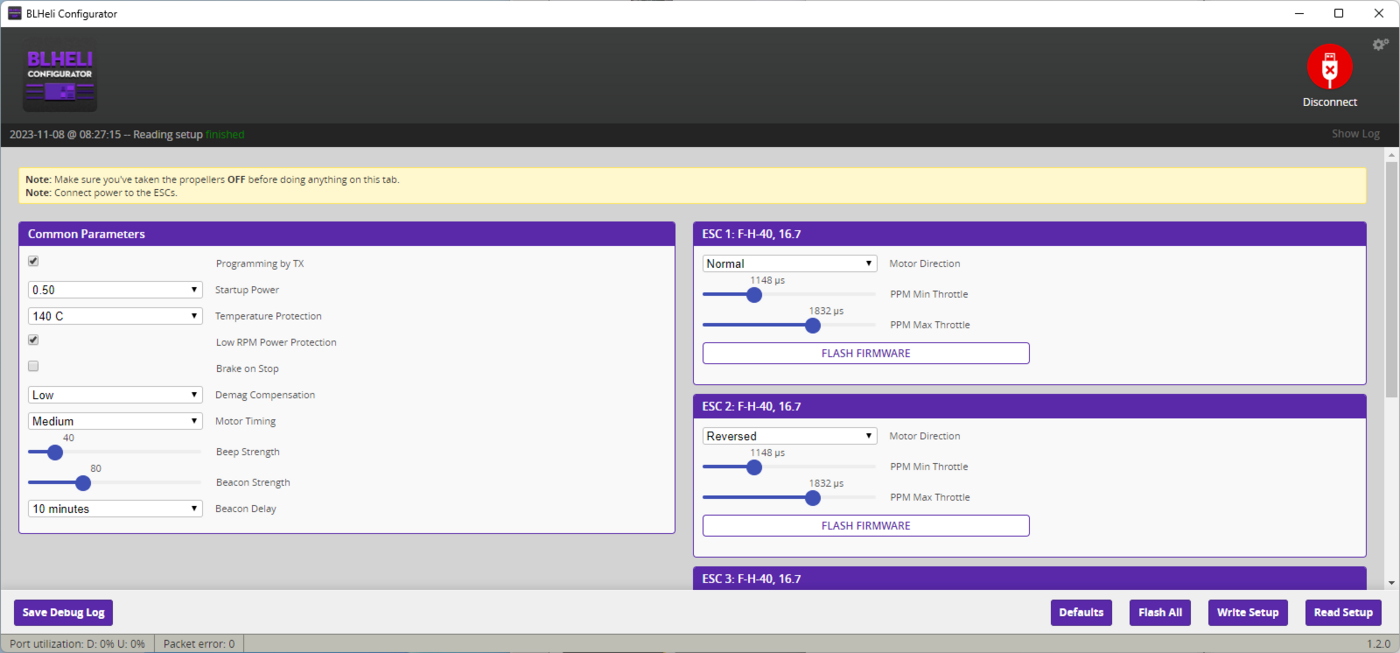
Task: Open the Startup Power dropdown
Action: (x=115, y=290)
